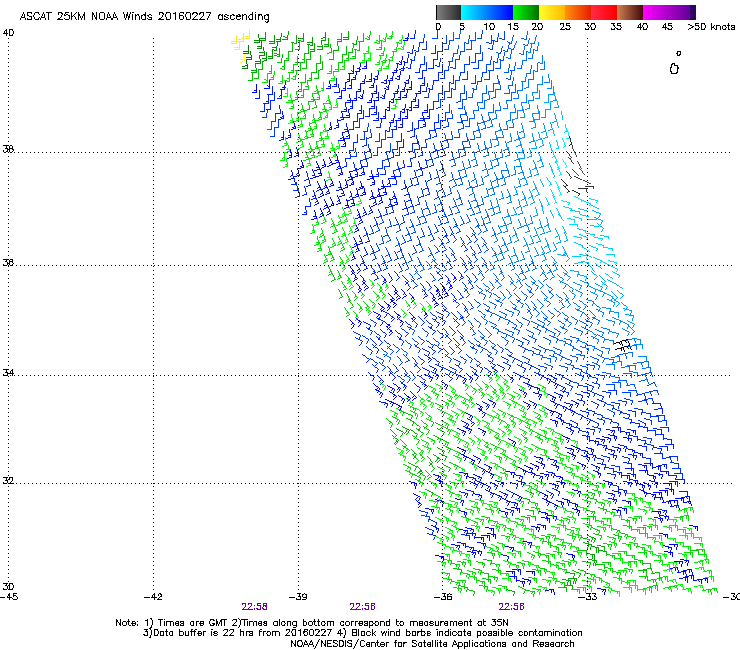The height and width of the screenshot is (650, 740).
Task: Click the longitude label '-33'
Action: point(588,597)
